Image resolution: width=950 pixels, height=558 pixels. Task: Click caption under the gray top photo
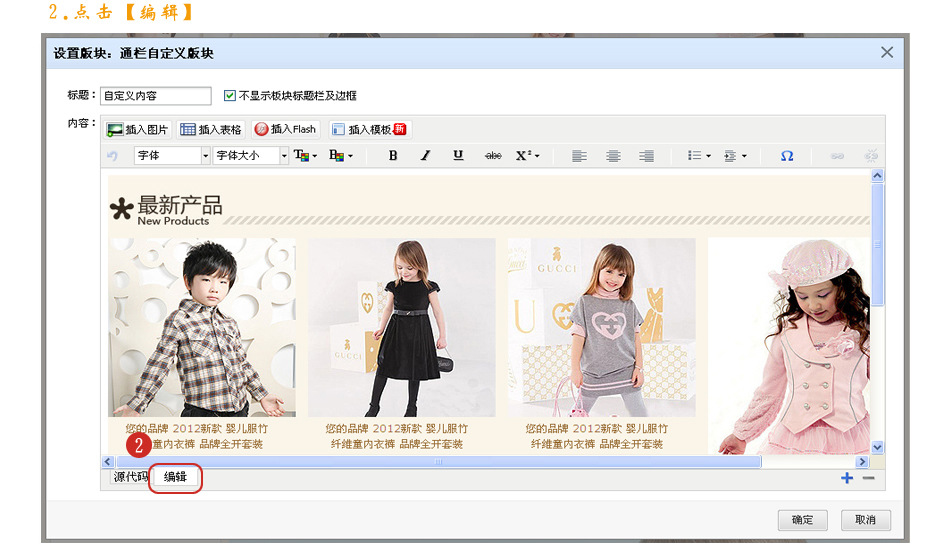pos(597,436)
